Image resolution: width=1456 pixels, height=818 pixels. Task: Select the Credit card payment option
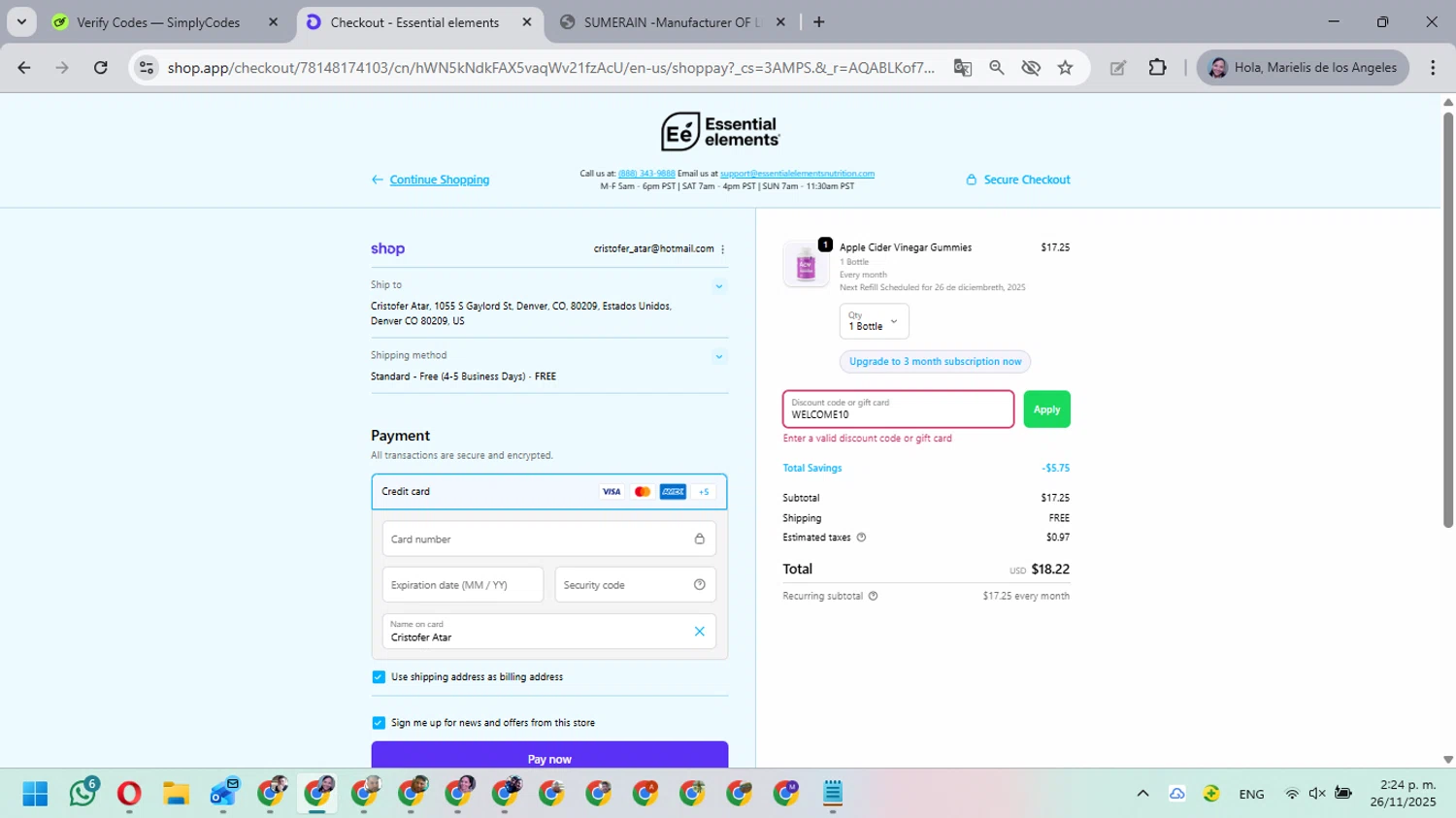[549, 492]
